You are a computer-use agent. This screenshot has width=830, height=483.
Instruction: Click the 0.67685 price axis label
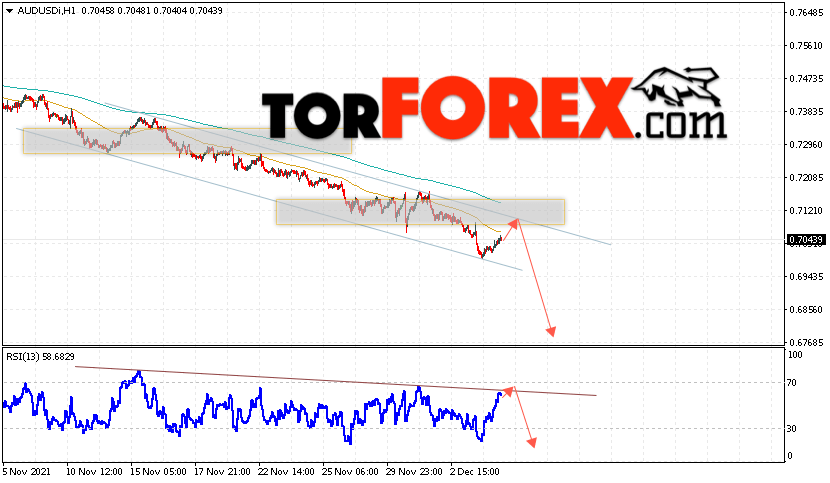pyautogui.click(x=806, y=343)
